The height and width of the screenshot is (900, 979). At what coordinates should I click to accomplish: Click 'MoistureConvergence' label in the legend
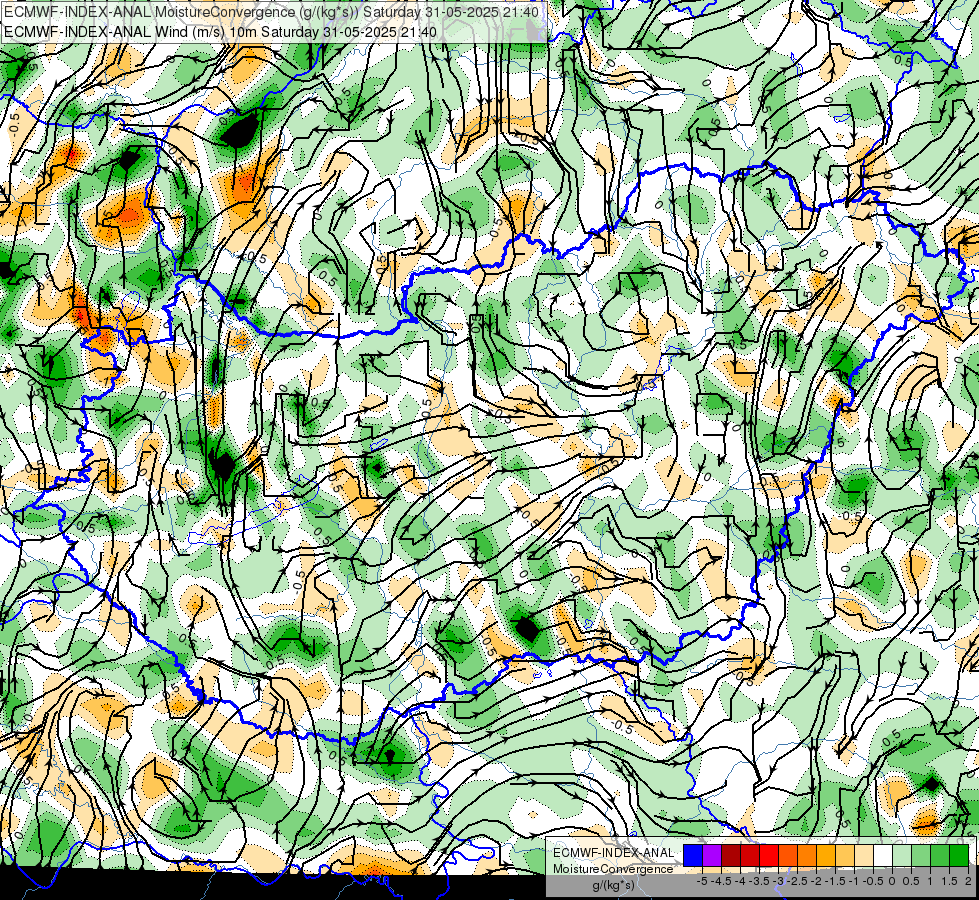click(x=613, y=869)
